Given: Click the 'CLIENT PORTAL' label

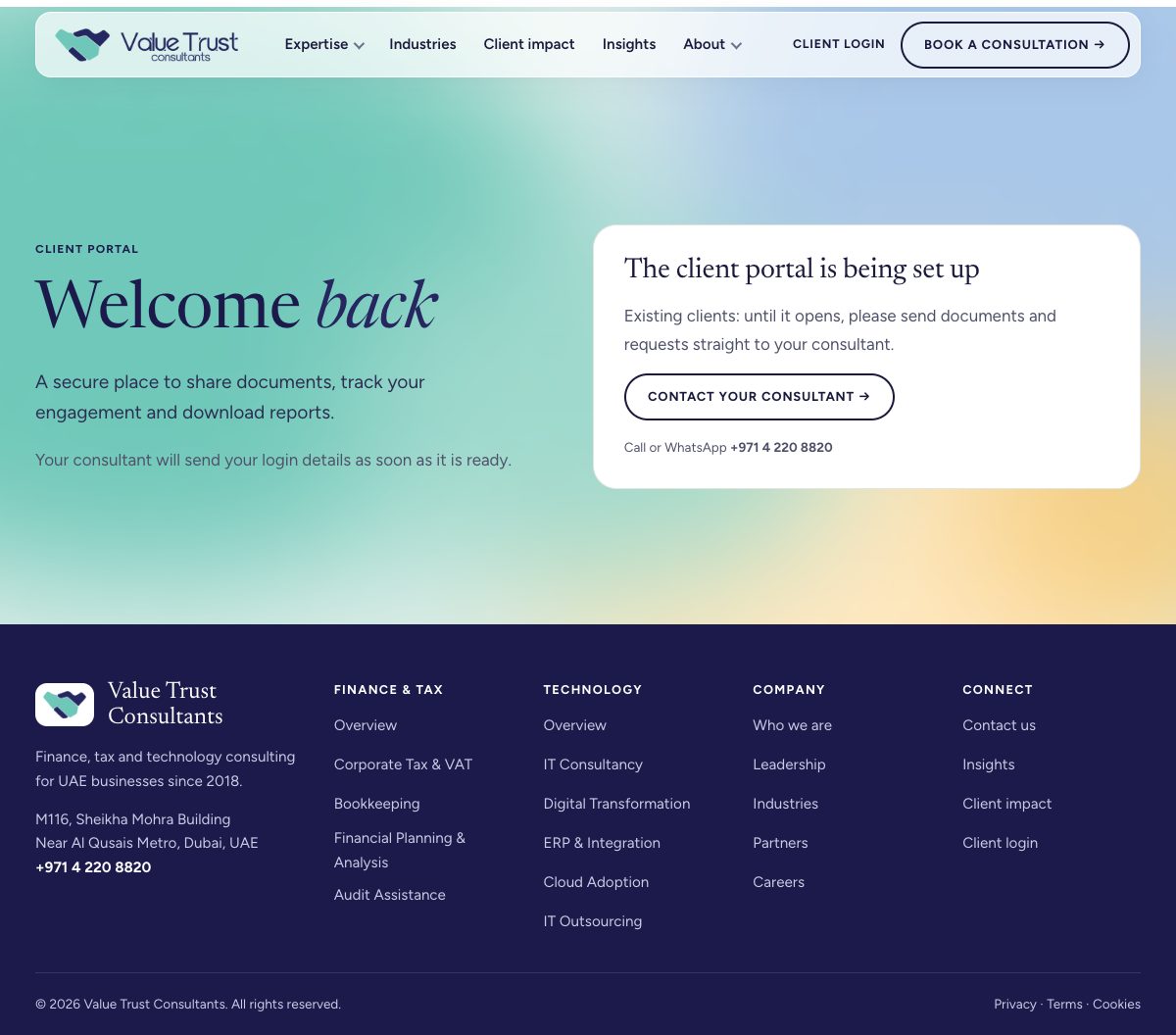Looking at the screenshot, I should coord(87,249).
